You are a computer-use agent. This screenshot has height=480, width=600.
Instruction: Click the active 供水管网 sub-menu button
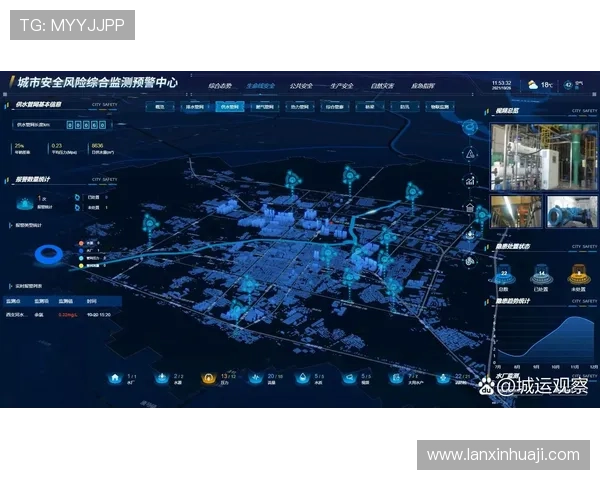tap(230, 107)
